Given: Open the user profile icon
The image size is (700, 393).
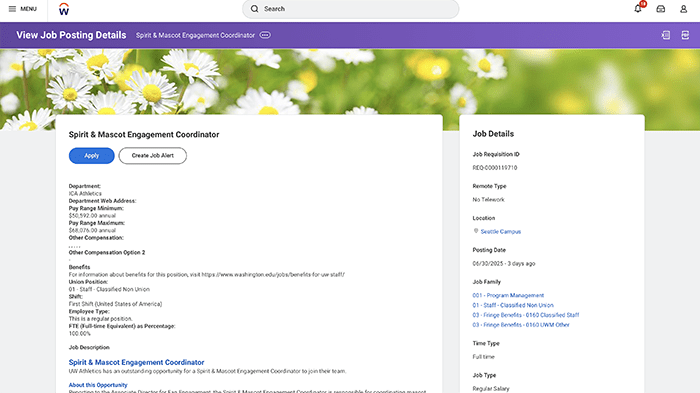Looking at the screenshot, I should click(683, 9).
